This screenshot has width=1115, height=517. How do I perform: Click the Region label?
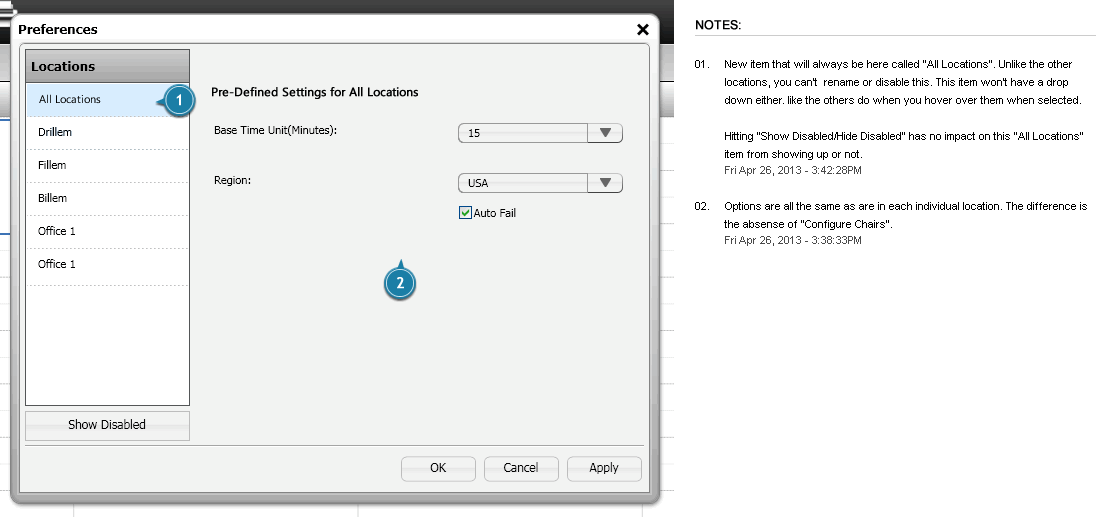pos(232,181)
